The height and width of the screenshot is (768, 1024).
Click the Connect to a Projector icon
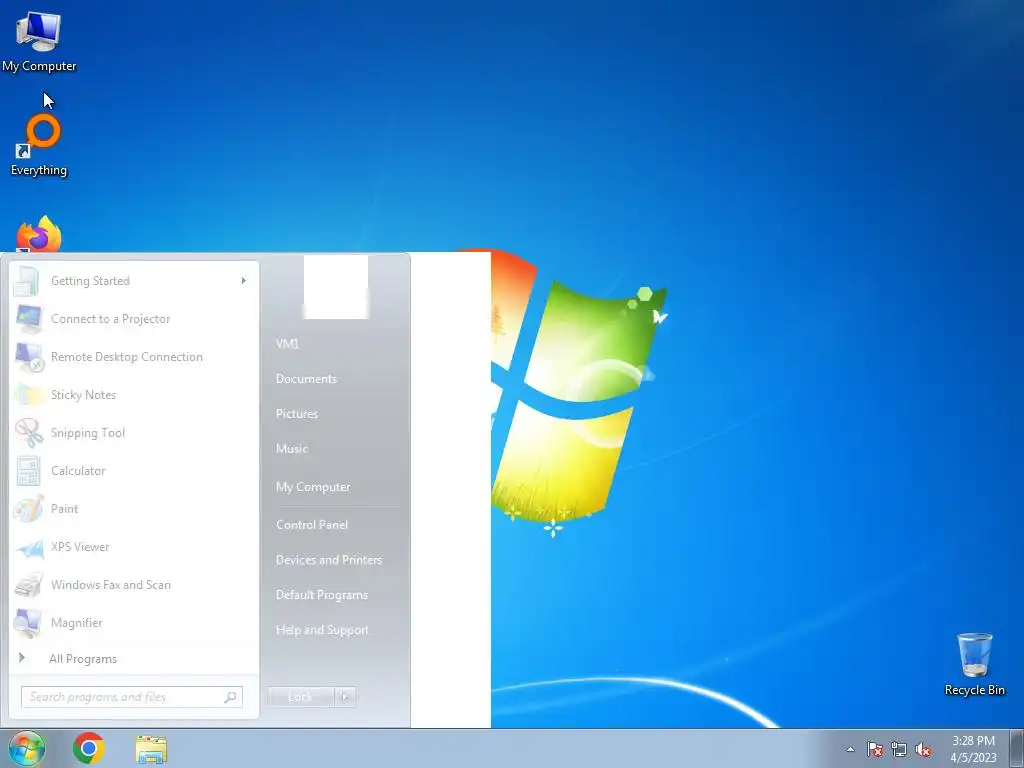click(x=28, y=319)
